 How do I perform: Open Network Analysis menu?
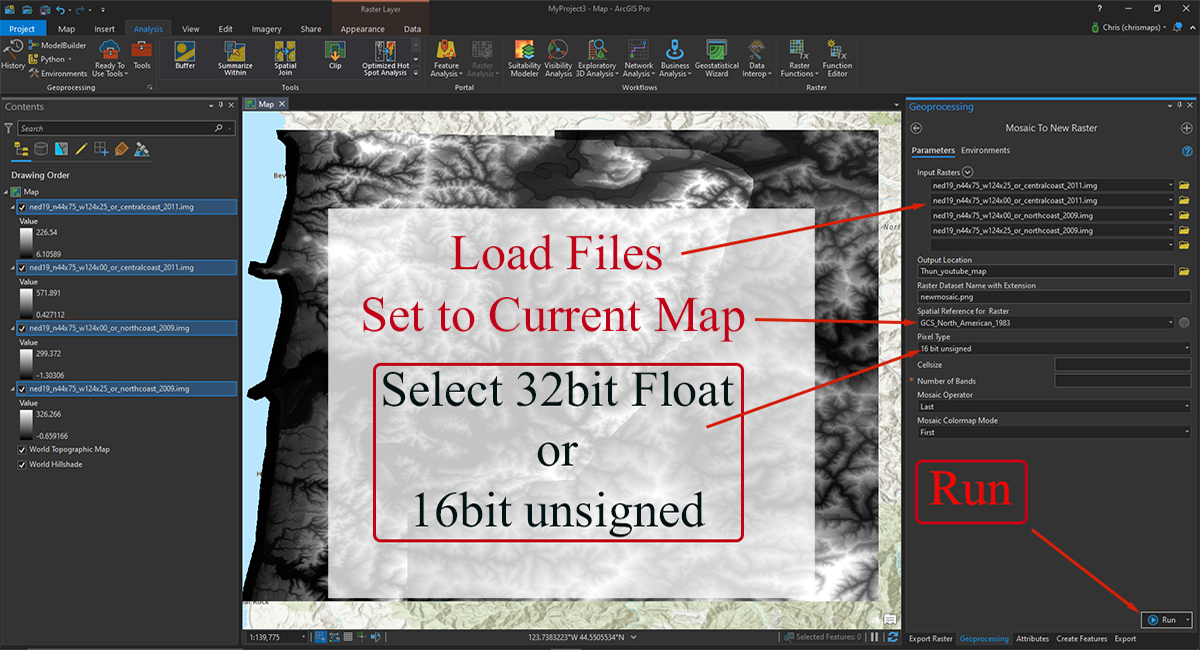point(638,58)
